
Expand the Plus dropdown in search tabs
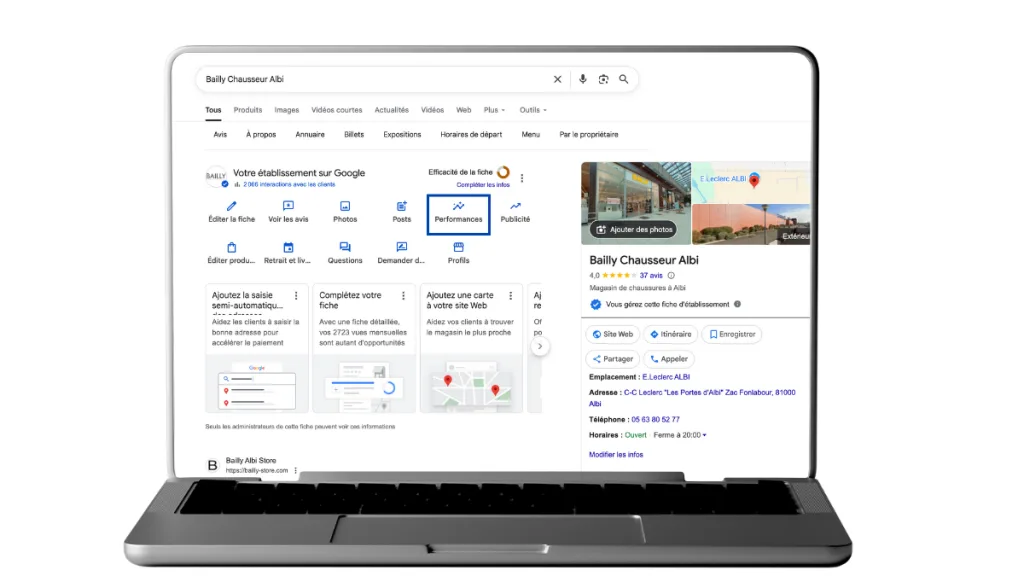494,110
